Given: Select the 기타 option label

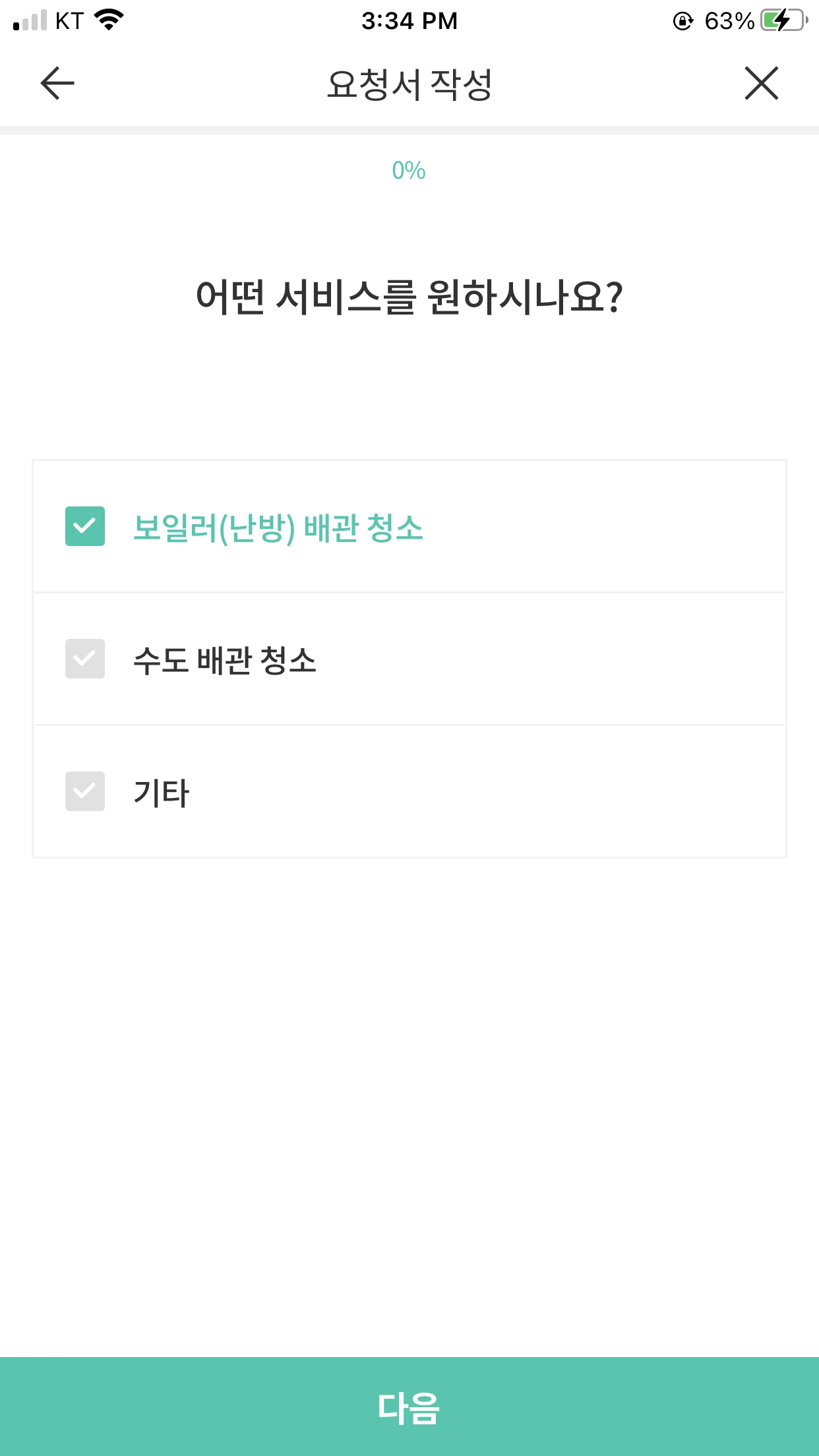Looking at the screenshot, I should 162,793.
